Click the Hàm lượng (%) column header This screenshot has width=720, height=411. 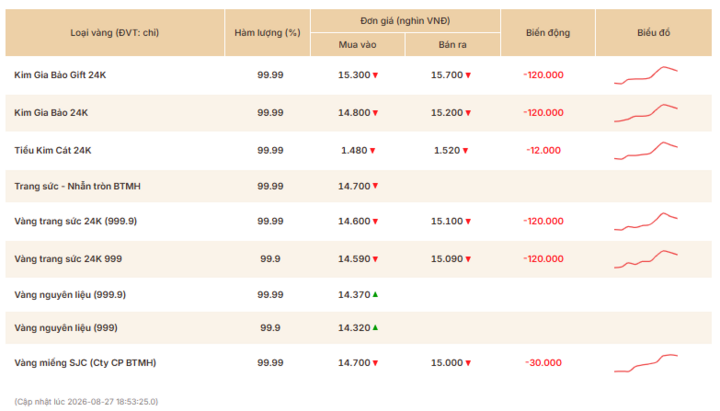click(267, 33)
